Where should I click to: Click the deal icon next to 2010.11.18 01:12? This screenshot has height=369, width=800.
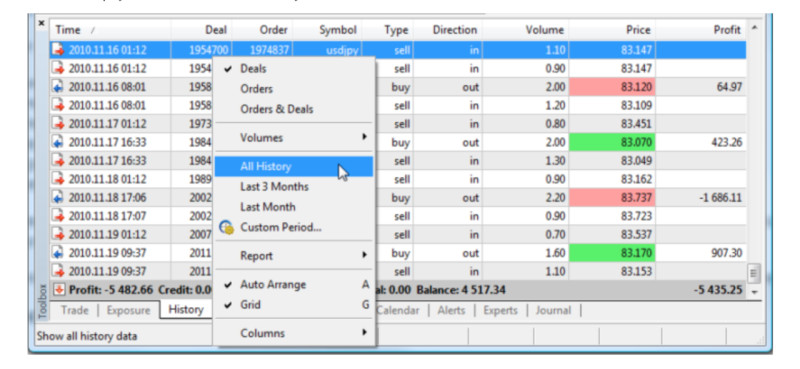58,179
